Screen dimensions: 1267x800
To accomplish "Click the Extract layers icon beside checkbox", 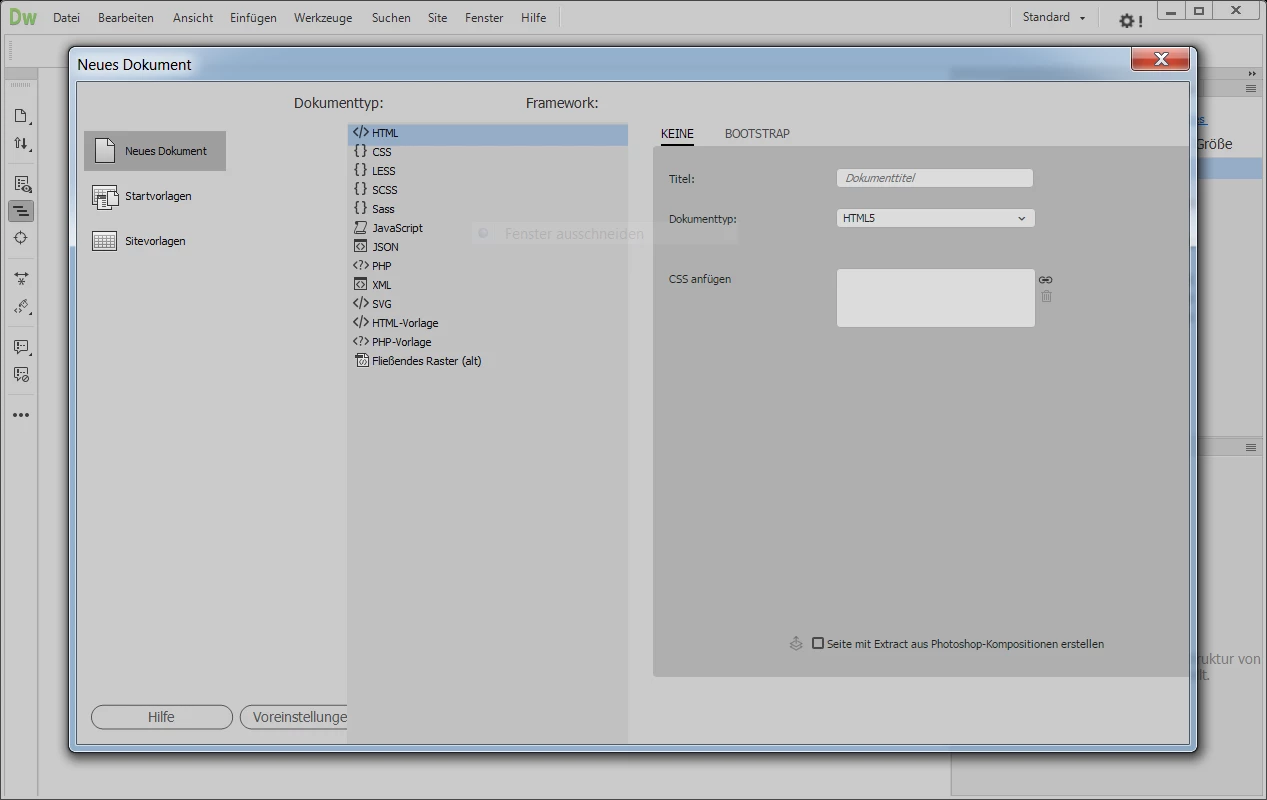I will 796,644.
